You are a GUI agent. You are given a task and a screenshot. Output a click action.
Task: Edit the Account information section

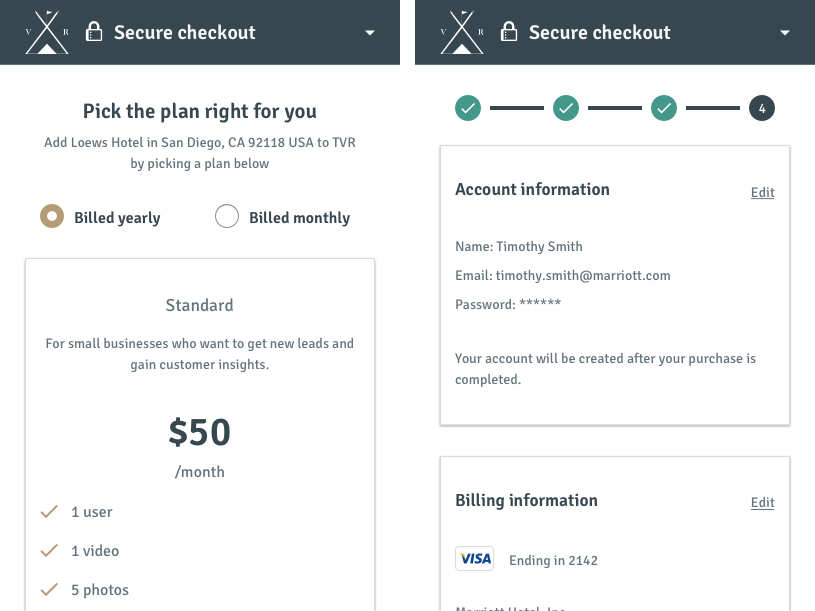point(763,193)
